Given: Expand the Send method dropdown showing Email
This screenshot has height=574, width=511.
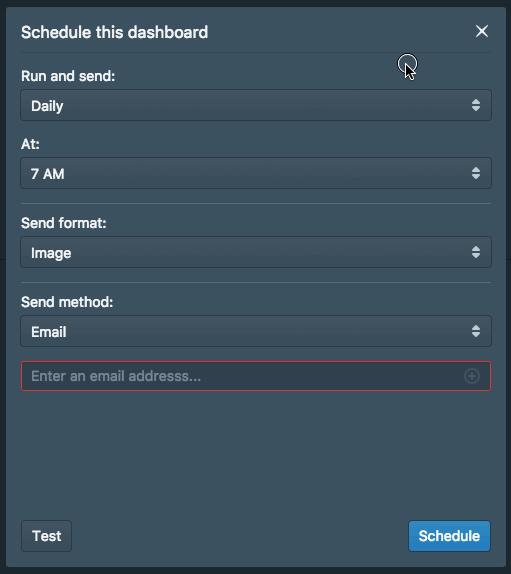Looking at the screenshot, I should point(256,331).
